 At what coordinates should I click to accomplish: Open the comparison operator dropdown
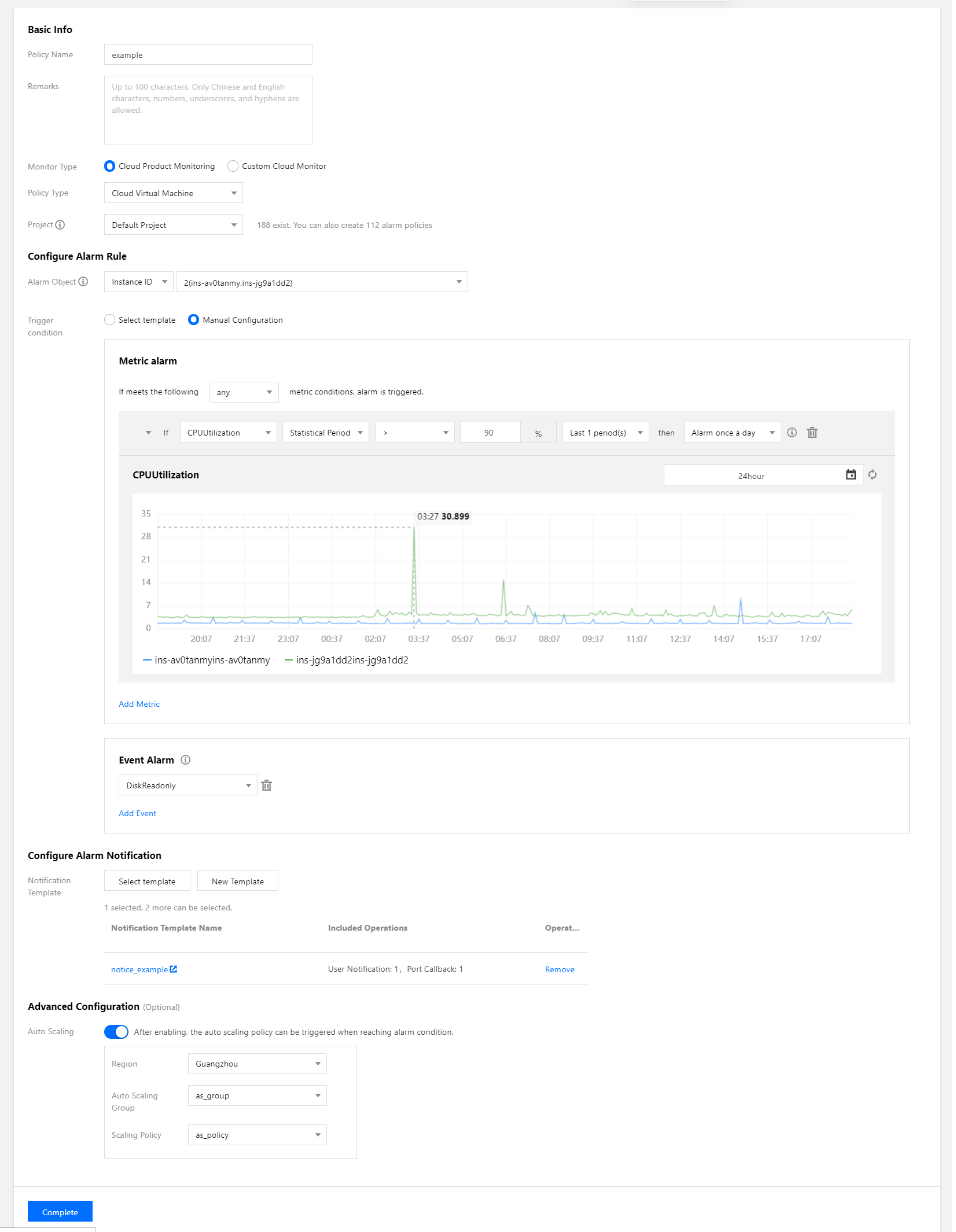pyautogui.click(x=415, y=433)
